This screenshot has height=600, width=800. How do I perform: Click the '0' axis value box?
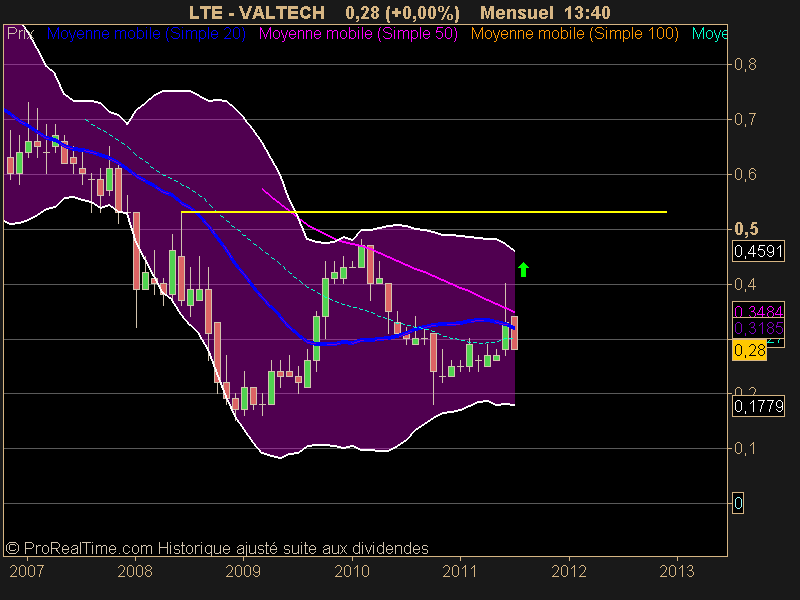738,503
